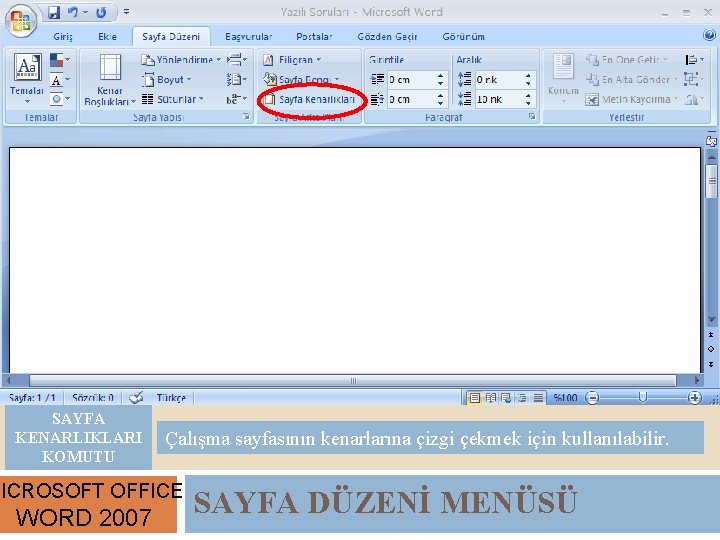Switch to the Ekle tab
This screenshot has height=540, width=720.
tap(107, 37)
